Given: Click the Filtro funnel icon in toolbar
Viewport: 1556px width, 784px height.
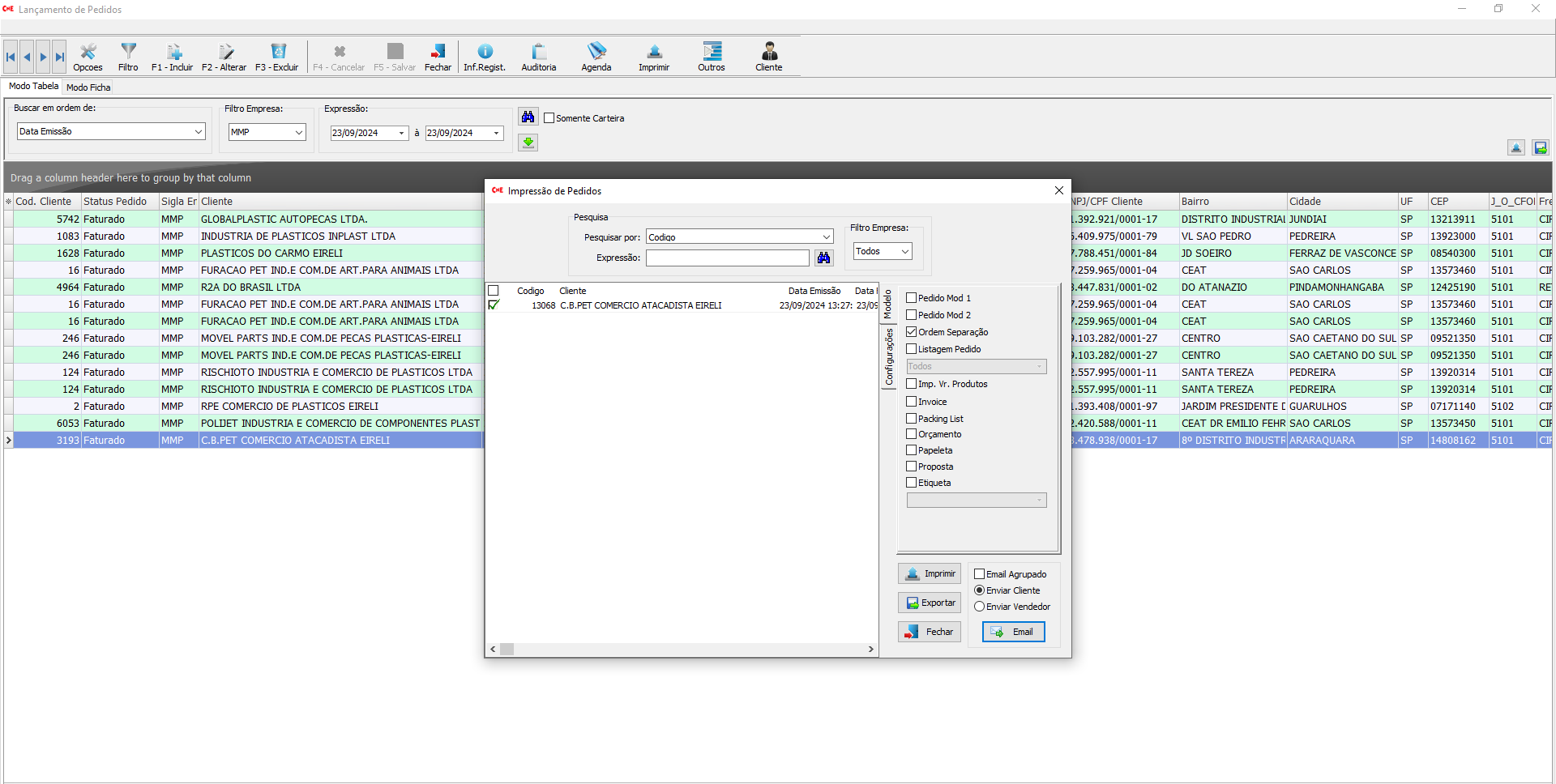Looking at the screenshot, I should coord(128,57).
